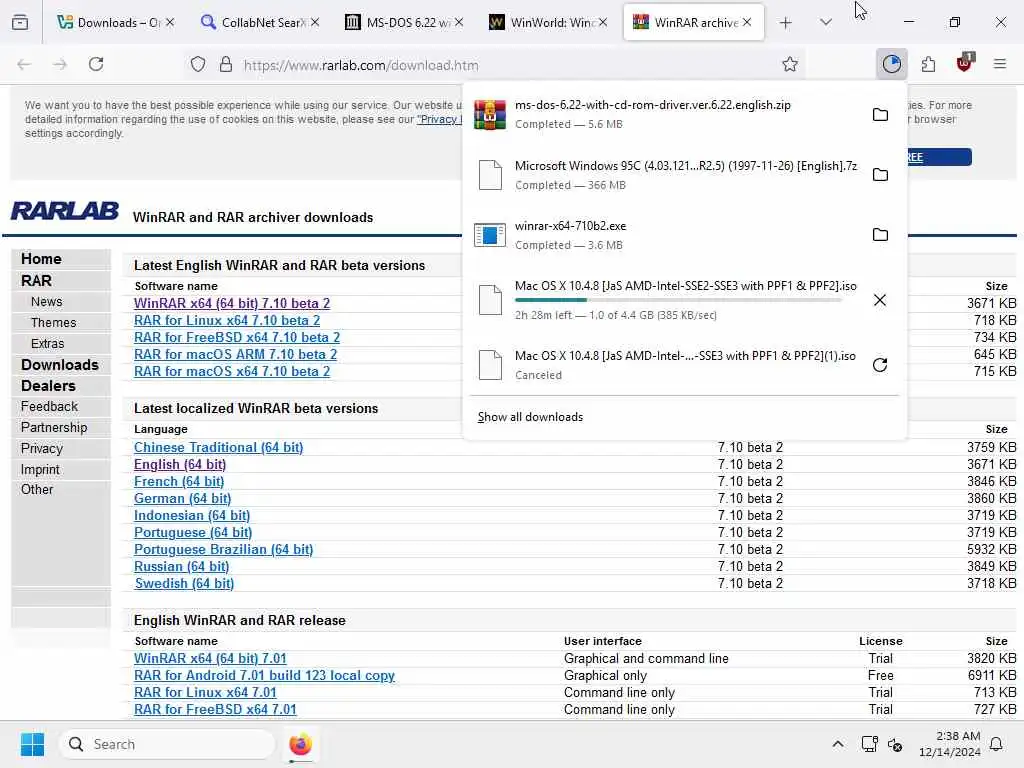
Task: Click Mac OS X iso download progress bar
Action: coord(678,300)
